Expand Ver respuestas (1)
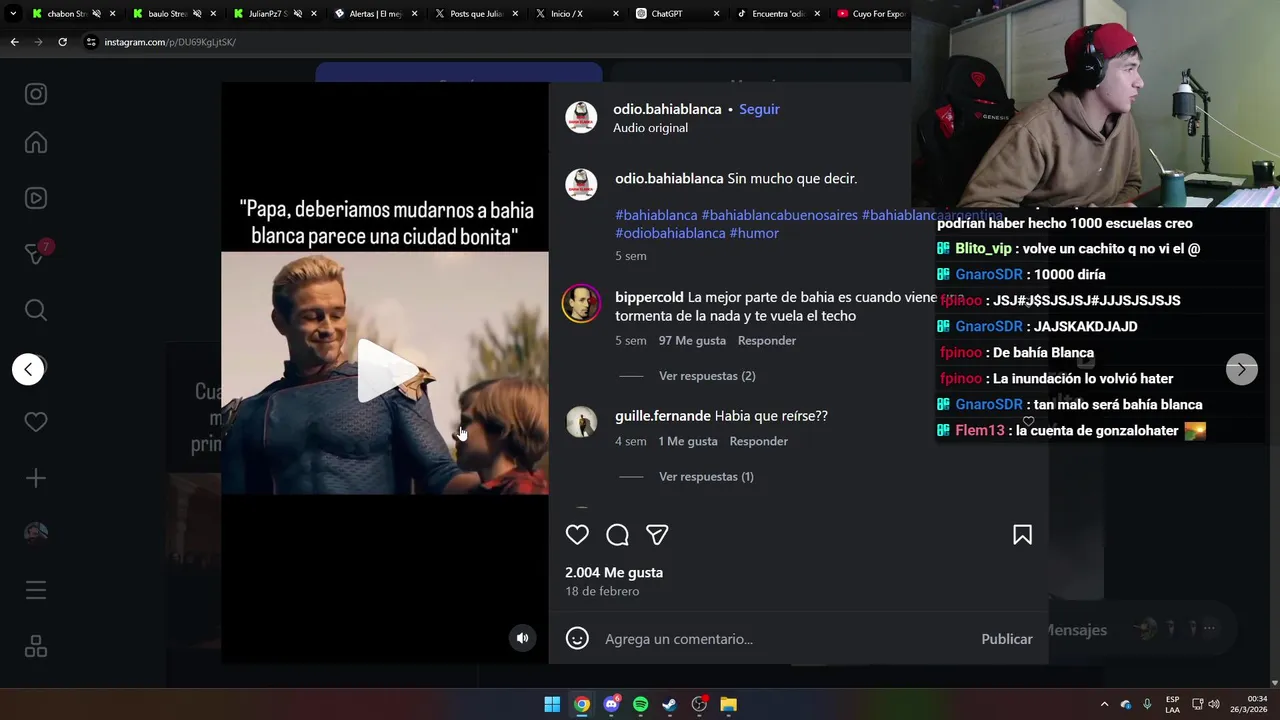This screenshot has width=1280, height=720. pos(706,477)
